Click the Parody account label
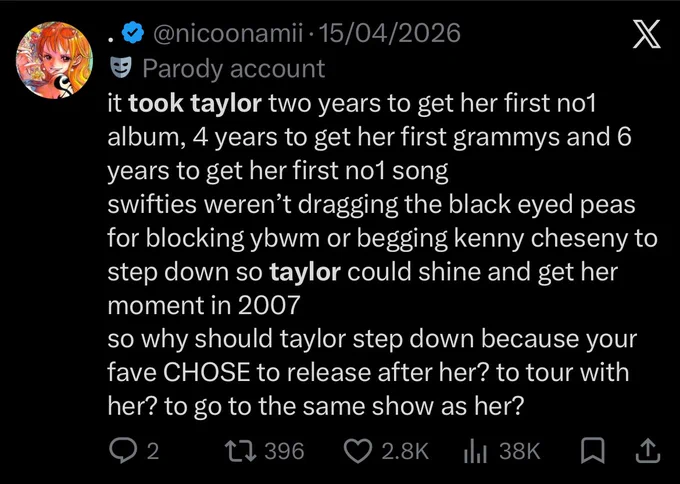Screen dimensions: 680x484 (x=234, y=69)
